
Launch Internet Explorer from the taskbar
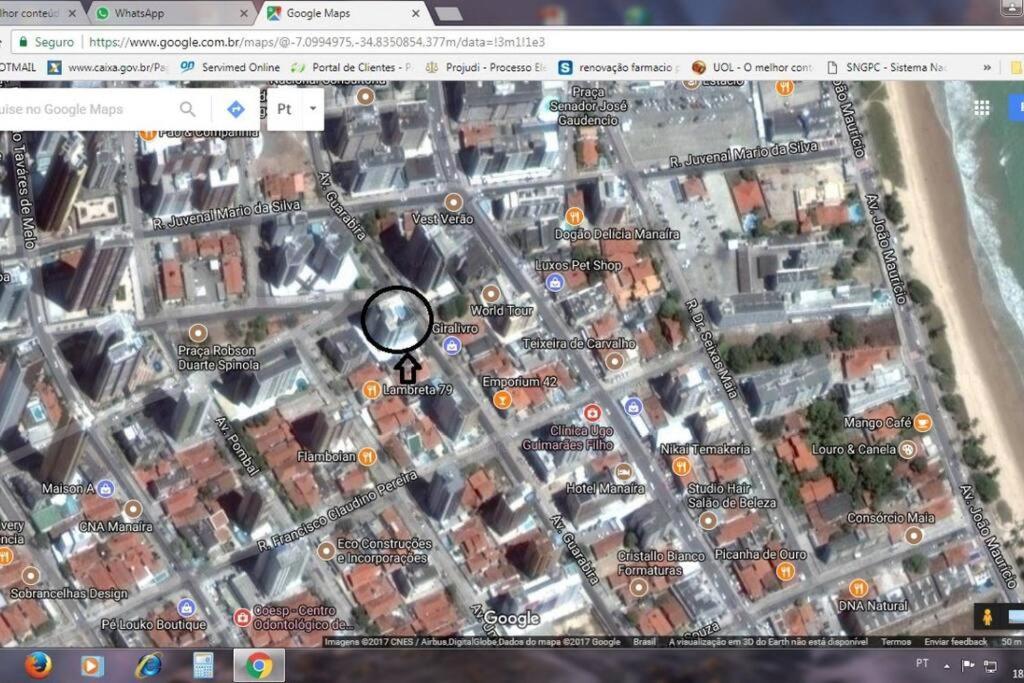point(149,666)
